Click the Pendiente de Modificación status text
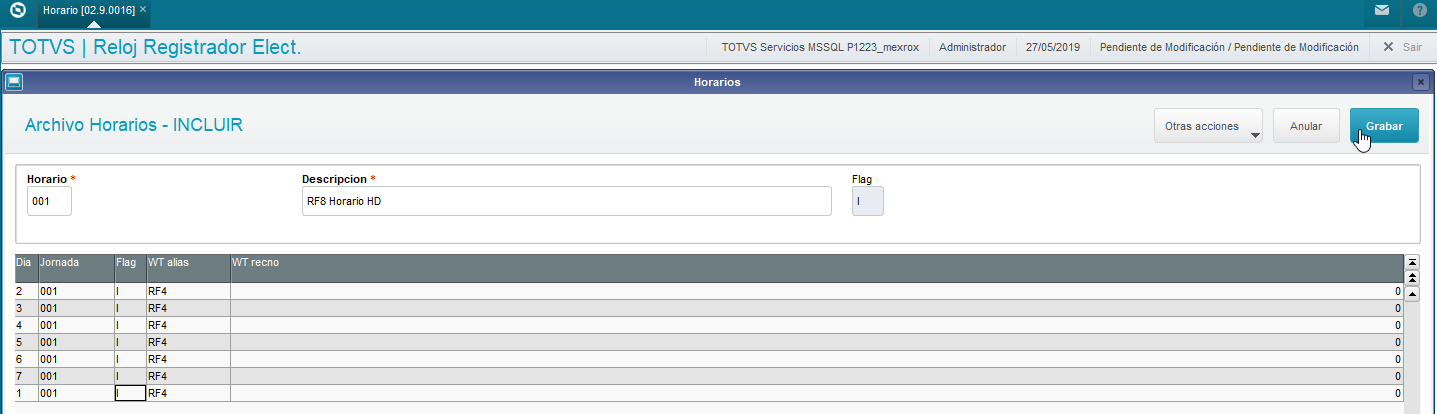Viewport: 1437px width, 414px height. tap(1229, 47)
